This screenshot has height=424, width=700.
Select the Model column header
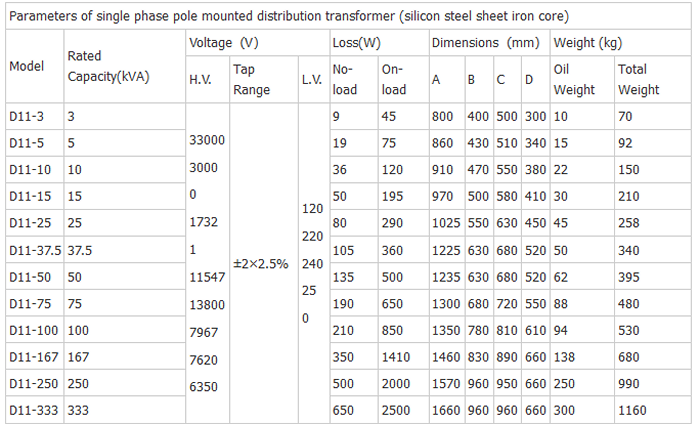coord(26,66)
